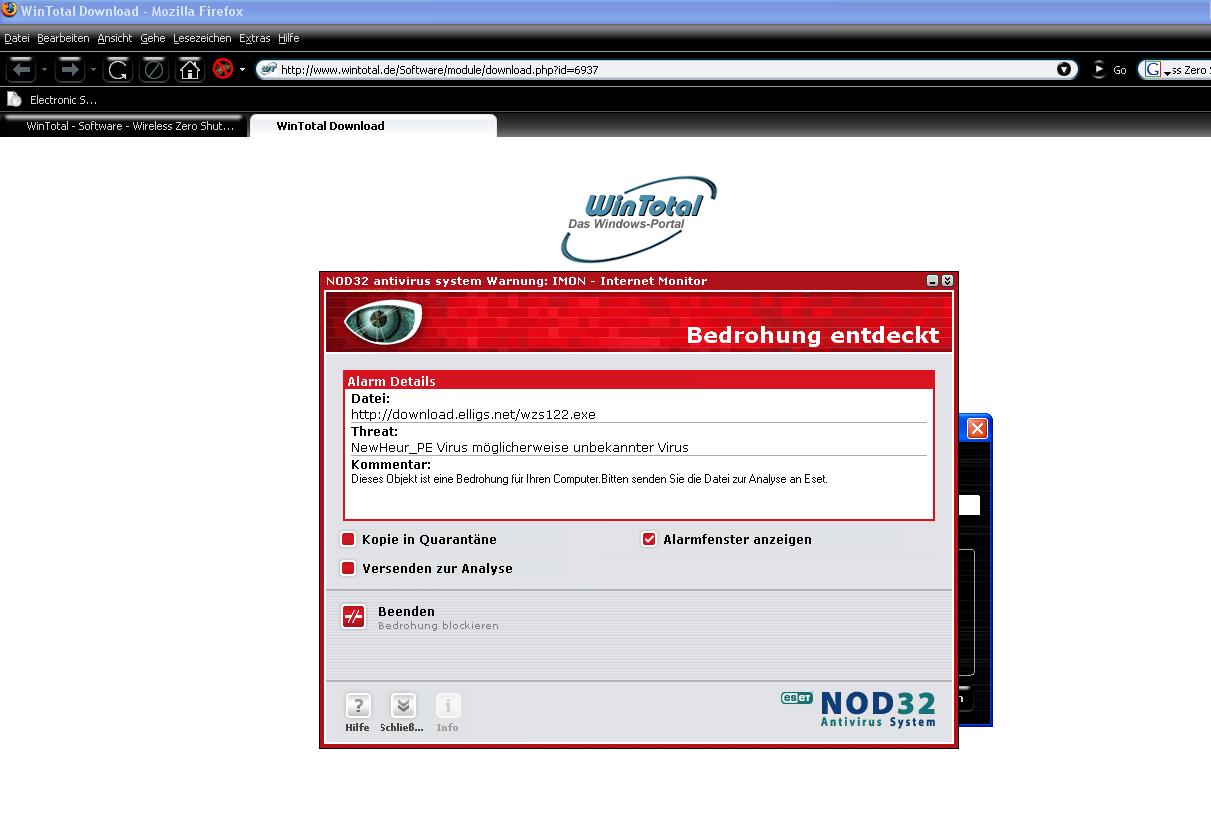This screenshot has width=1211, height=828.
Task: Open Hilfe question mark icon
Action: (357, 706)
